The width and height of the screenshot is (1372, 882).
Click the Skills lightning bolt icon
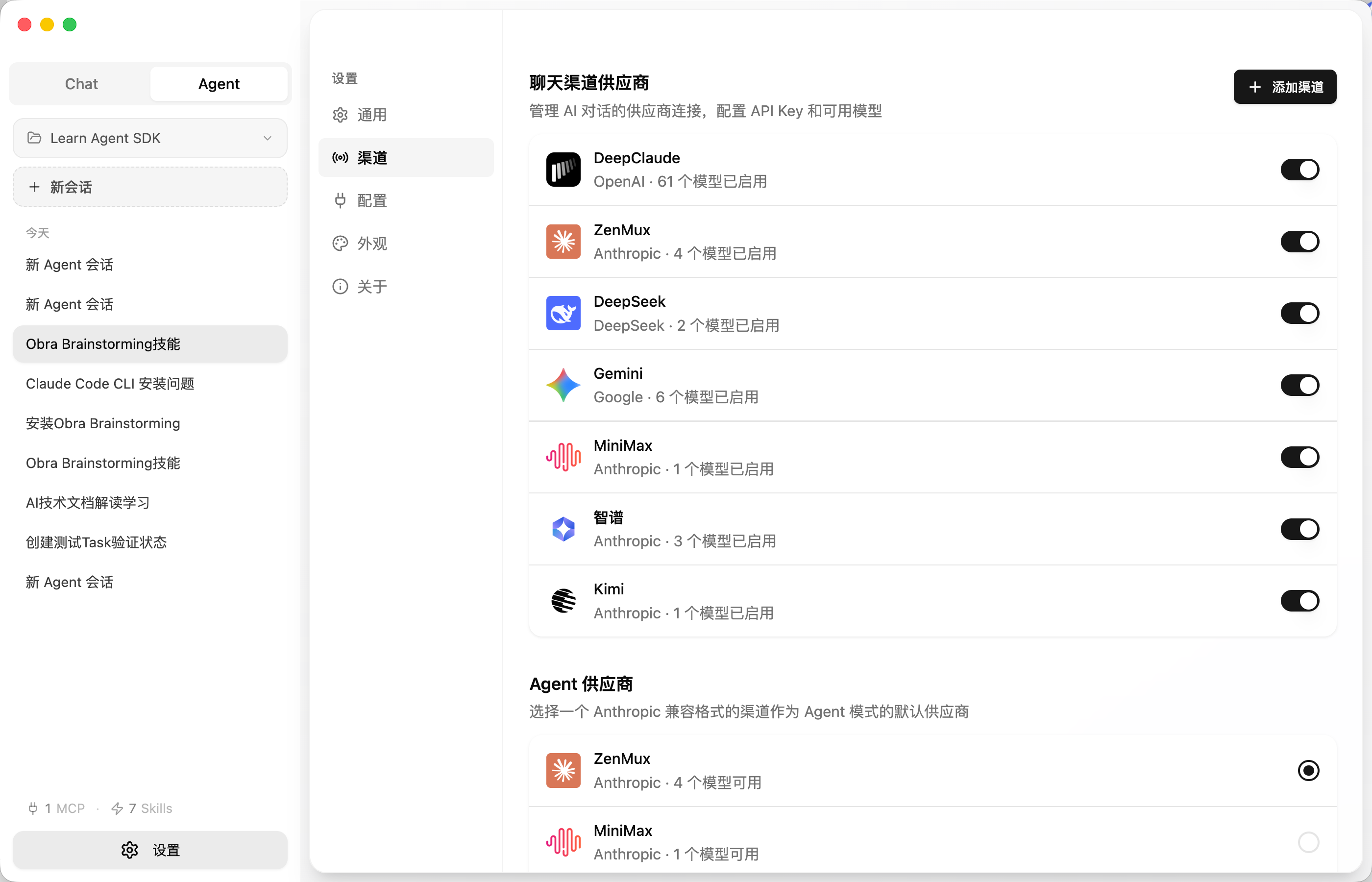117,808
